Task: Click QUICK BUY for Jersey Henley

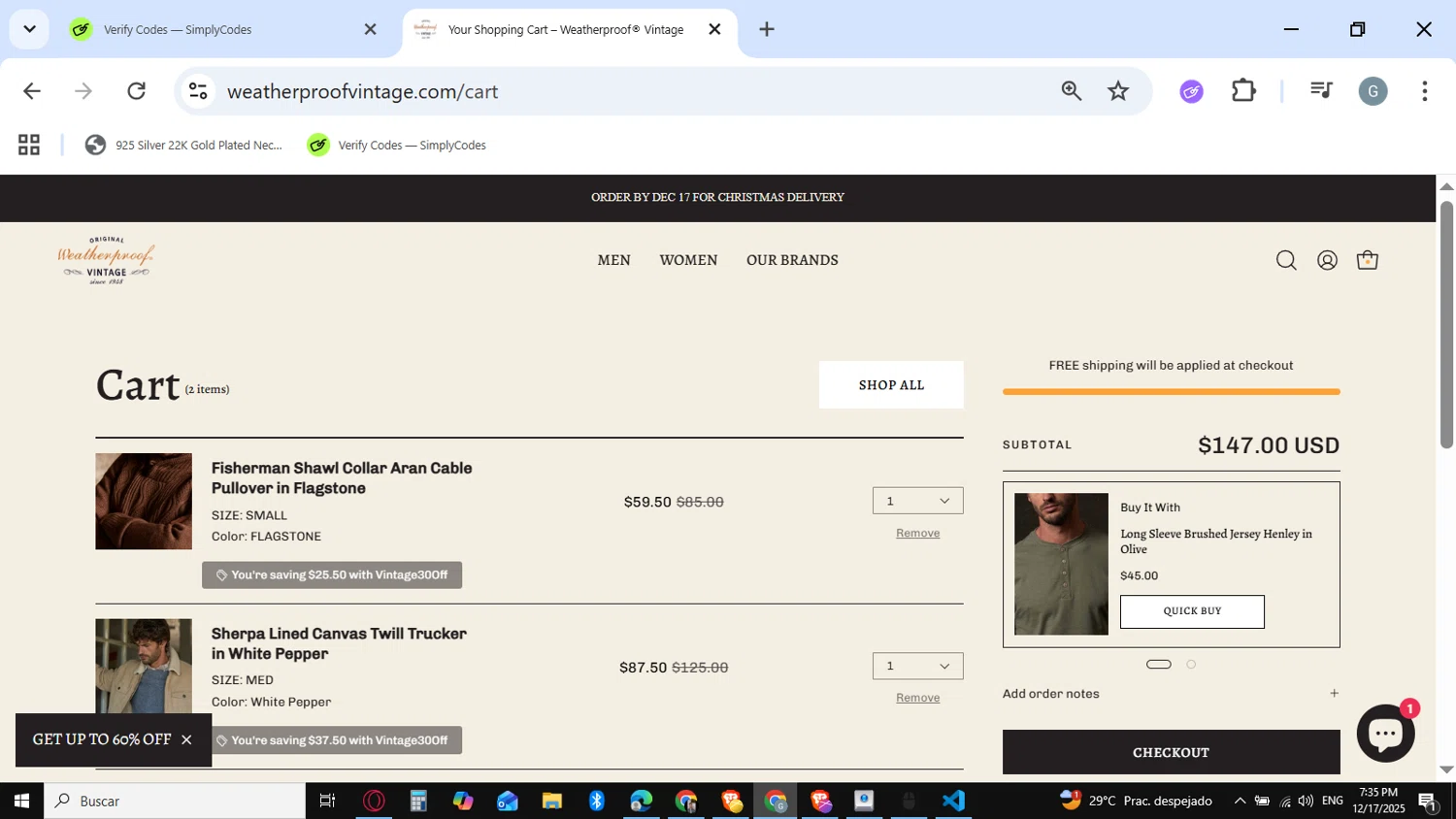Action: (x=1192, y=611)
